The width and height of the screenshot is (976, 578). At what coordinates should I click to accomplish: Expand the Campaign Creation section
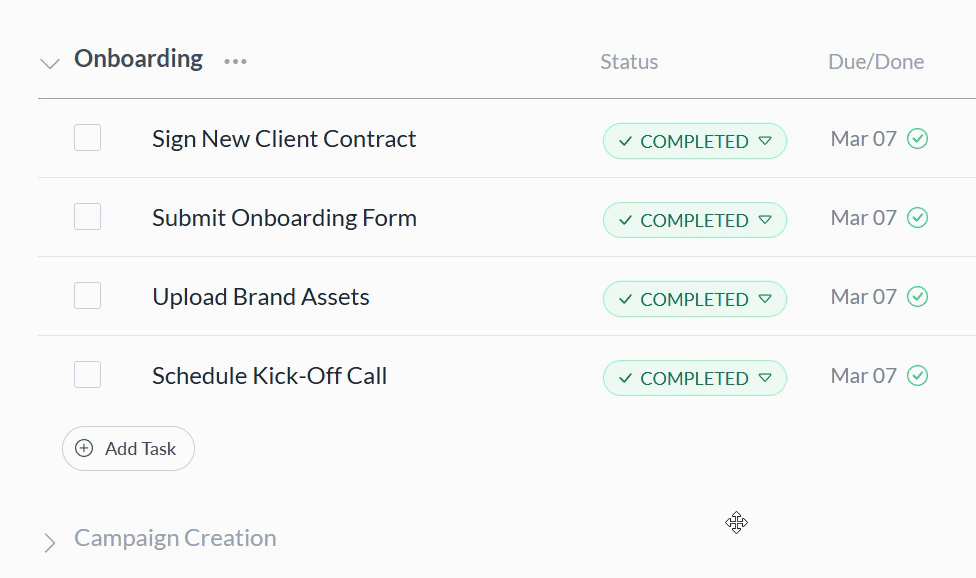[x=49, y=543]
